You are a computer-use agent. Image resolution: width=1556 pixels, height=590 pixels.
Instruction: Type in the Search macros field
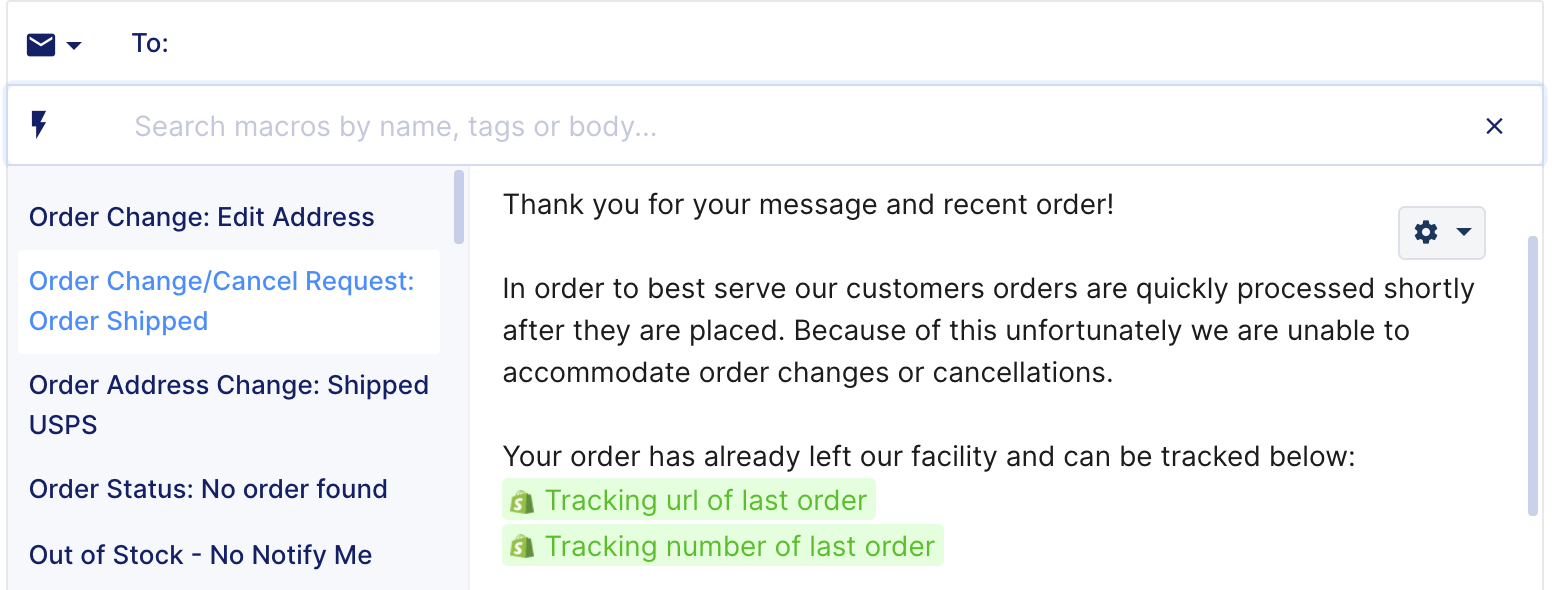click(x=700, y=127)
